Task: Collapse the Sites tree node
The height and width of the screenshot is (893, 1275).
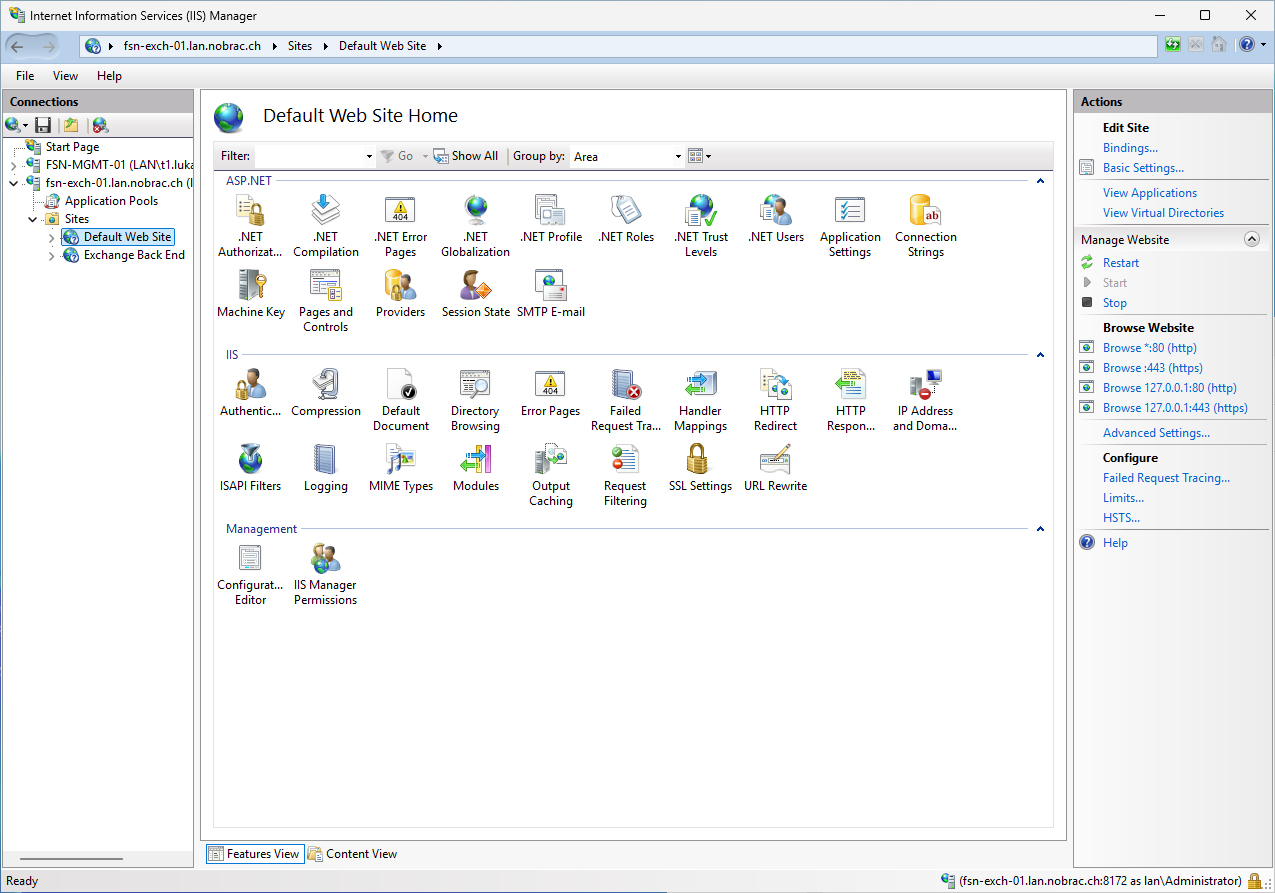Action: [x=33, y=220]
